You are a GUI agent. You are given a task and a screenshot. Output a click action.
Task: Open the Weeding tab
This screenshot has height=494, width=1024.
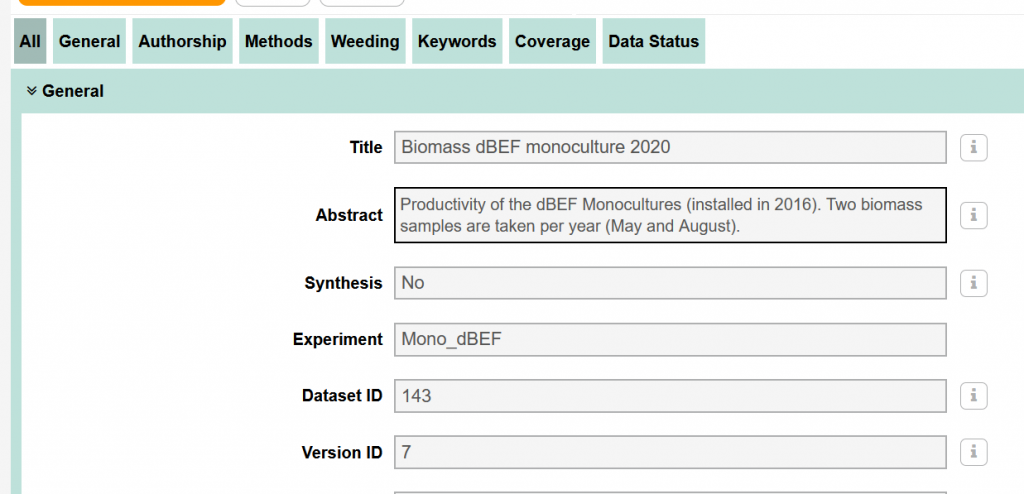point(365,41)
